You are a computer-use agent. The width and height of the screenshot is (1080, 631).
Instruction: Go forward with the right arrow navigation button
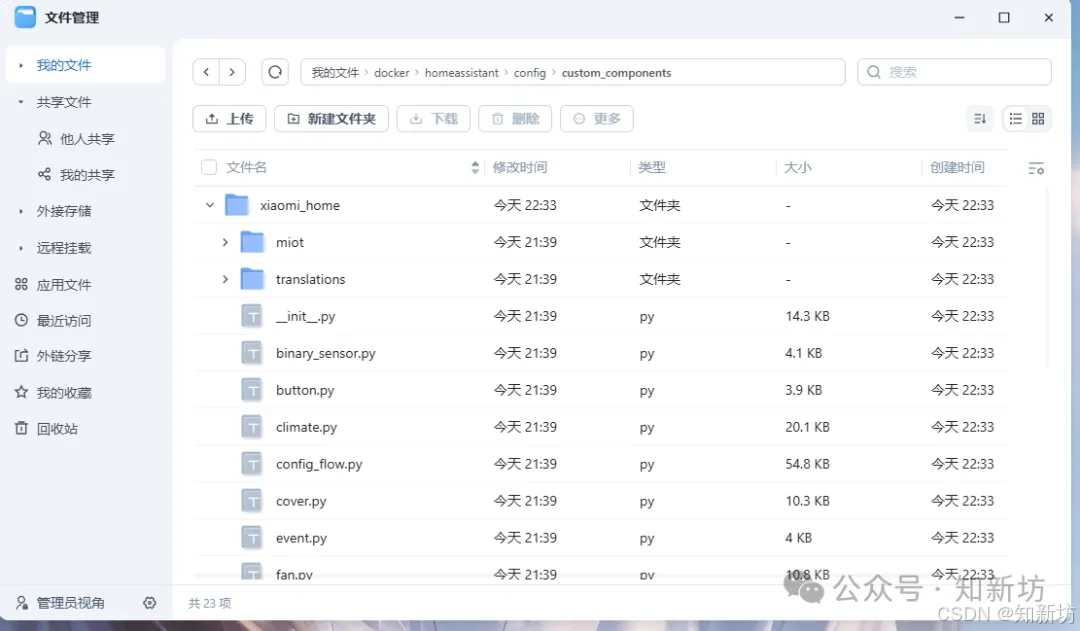(232, 72)
